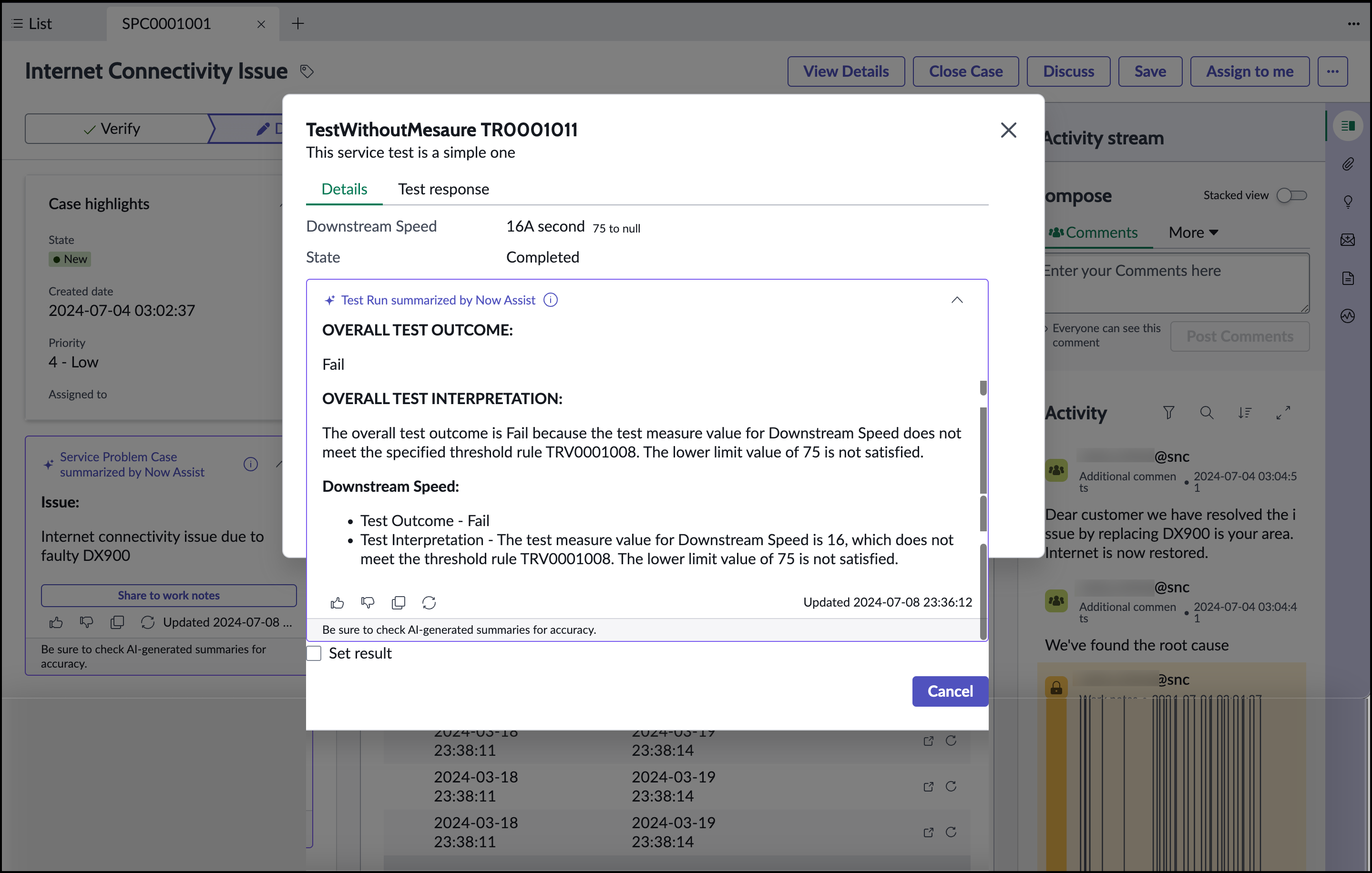Sort the Activity entries
This screenshot has width=1372, height=873.
pos(1244,412)
